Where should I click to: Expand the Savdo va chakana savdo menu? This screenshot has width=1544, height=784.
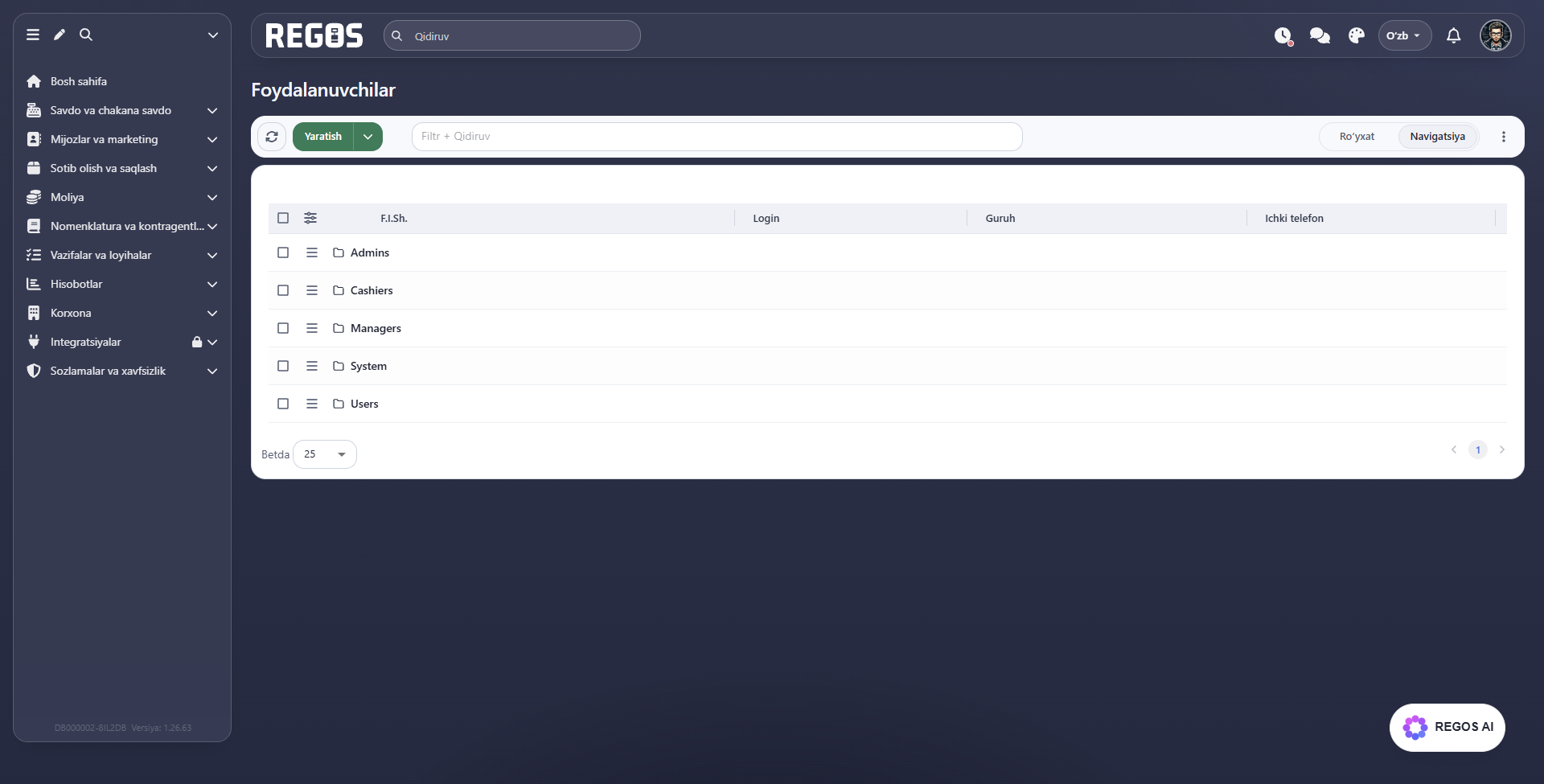pyautogui.click(x=122, y=110)
